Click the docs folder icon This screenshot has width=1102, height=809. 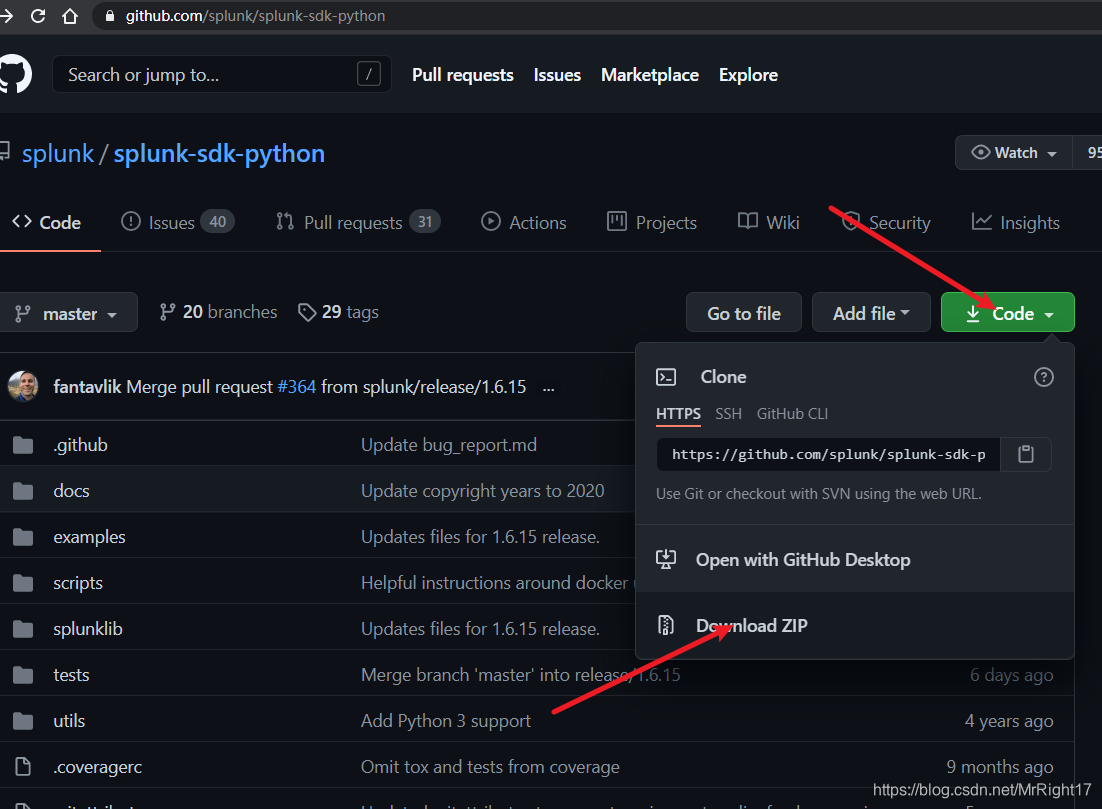click(23, 491)
